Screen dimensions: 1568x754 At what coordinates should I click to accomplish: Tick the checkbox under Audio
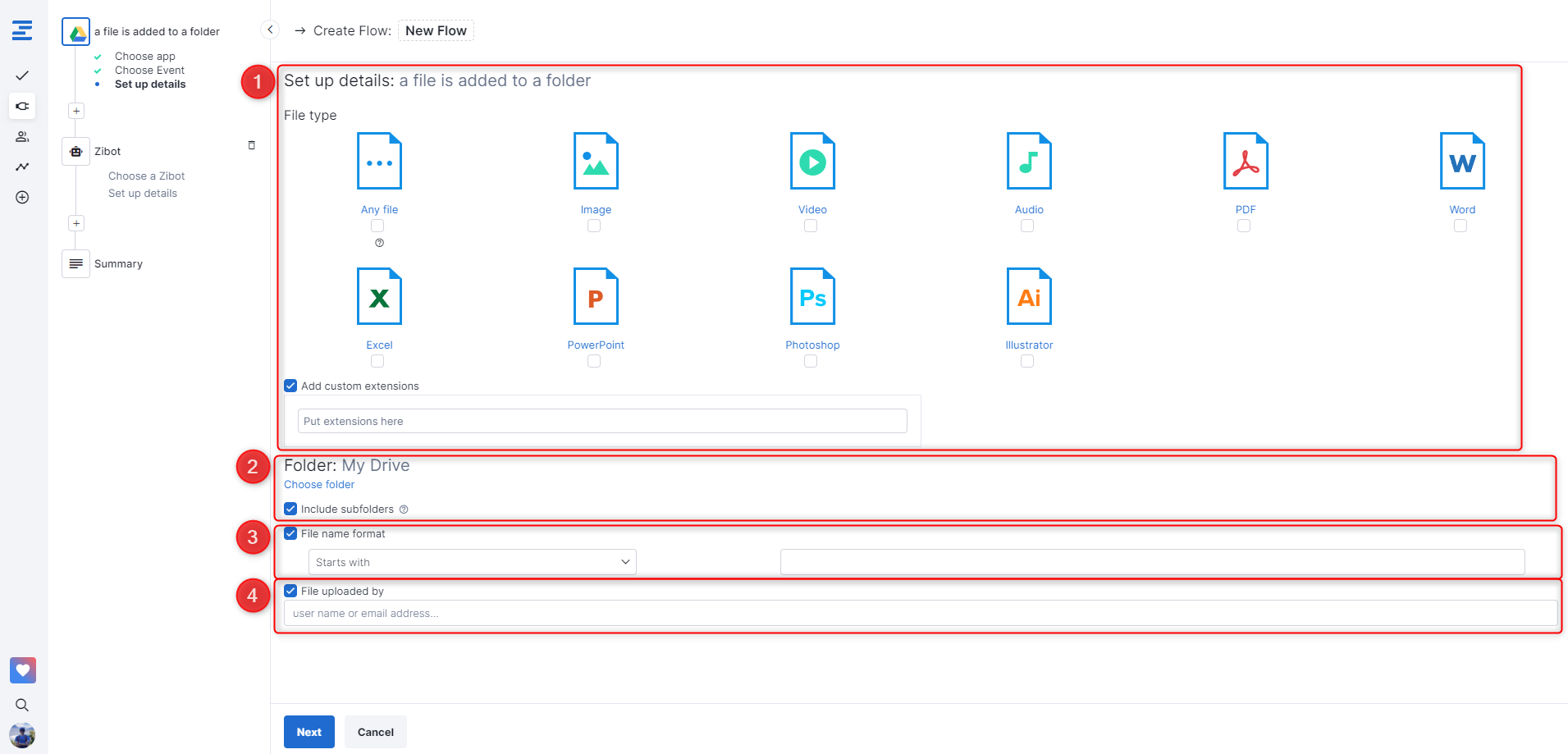pos(1027,226)
